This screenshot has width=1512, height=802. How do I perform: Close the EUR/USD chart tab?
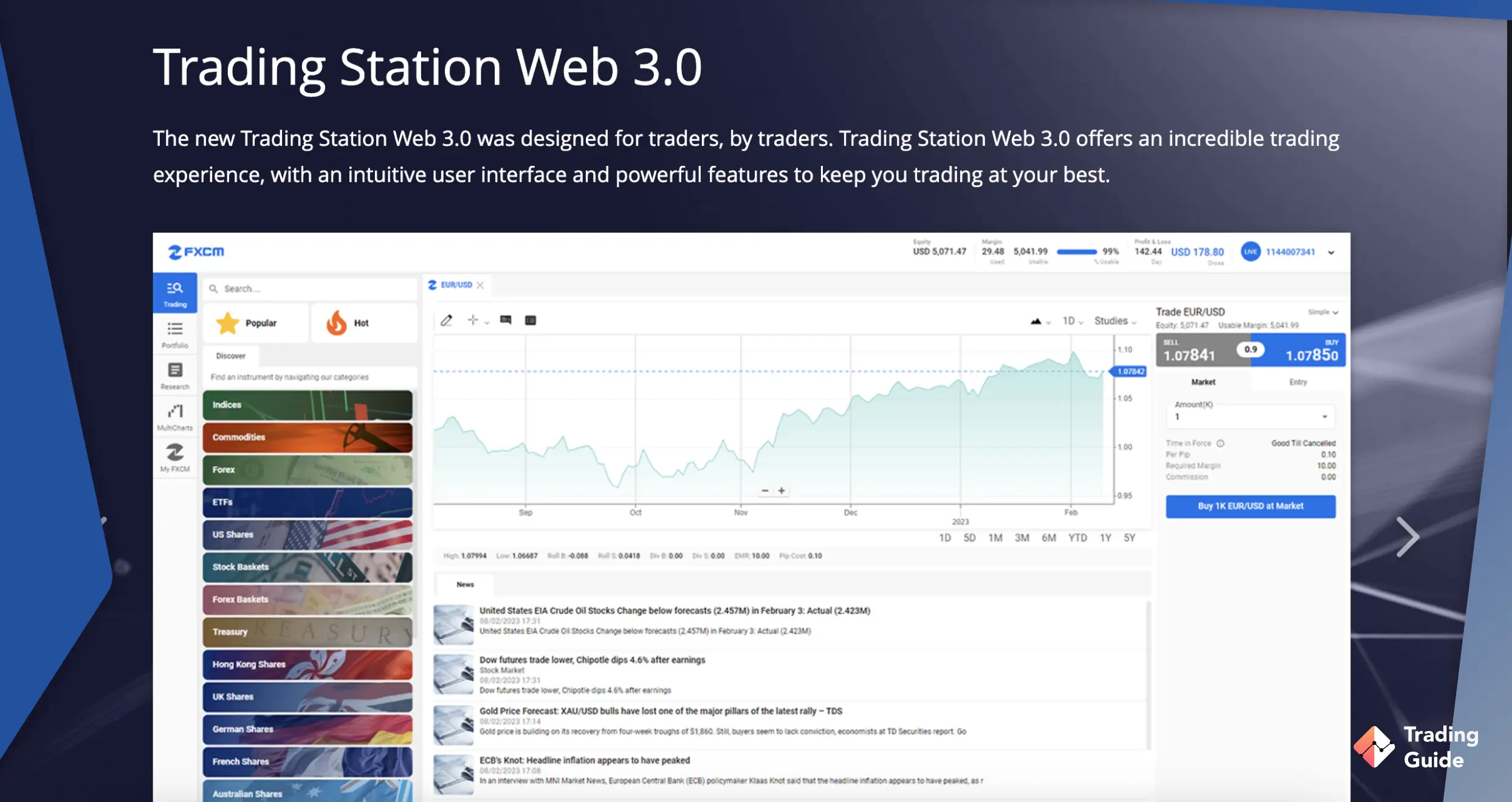(480, 285)
